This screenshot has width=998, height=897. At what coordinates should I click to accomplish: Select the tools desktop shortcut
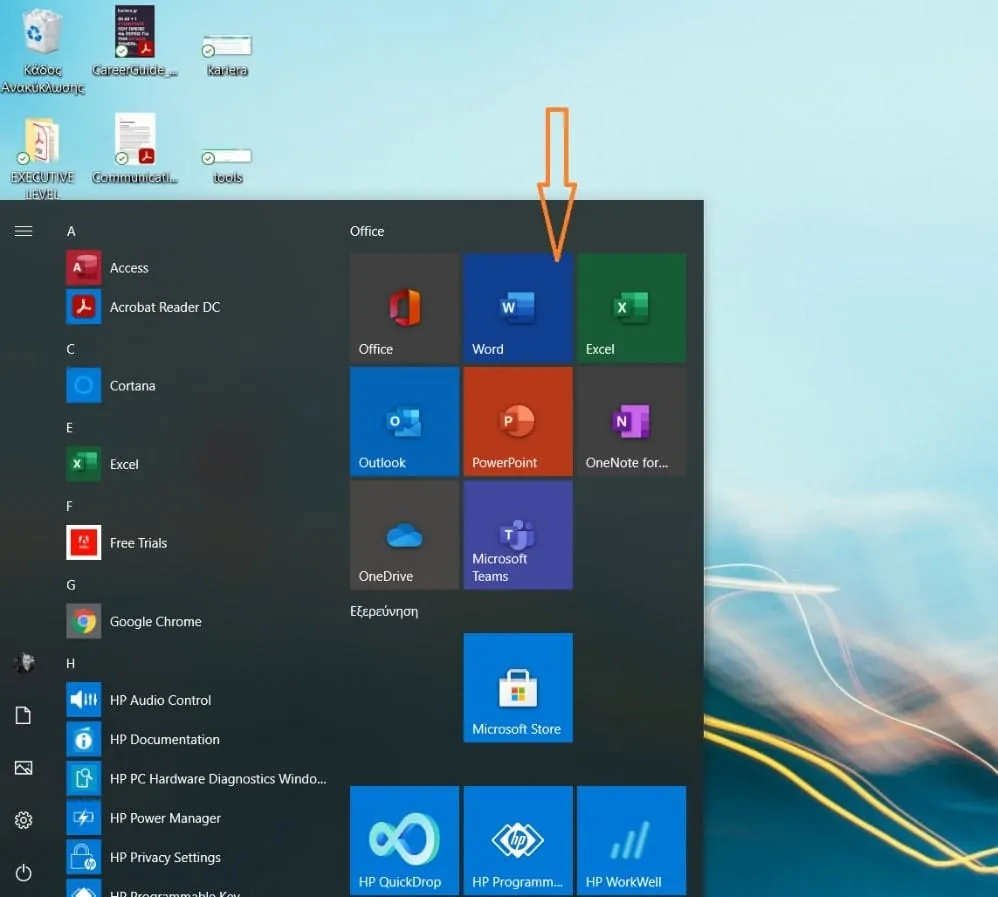click(x=227, y=166)
